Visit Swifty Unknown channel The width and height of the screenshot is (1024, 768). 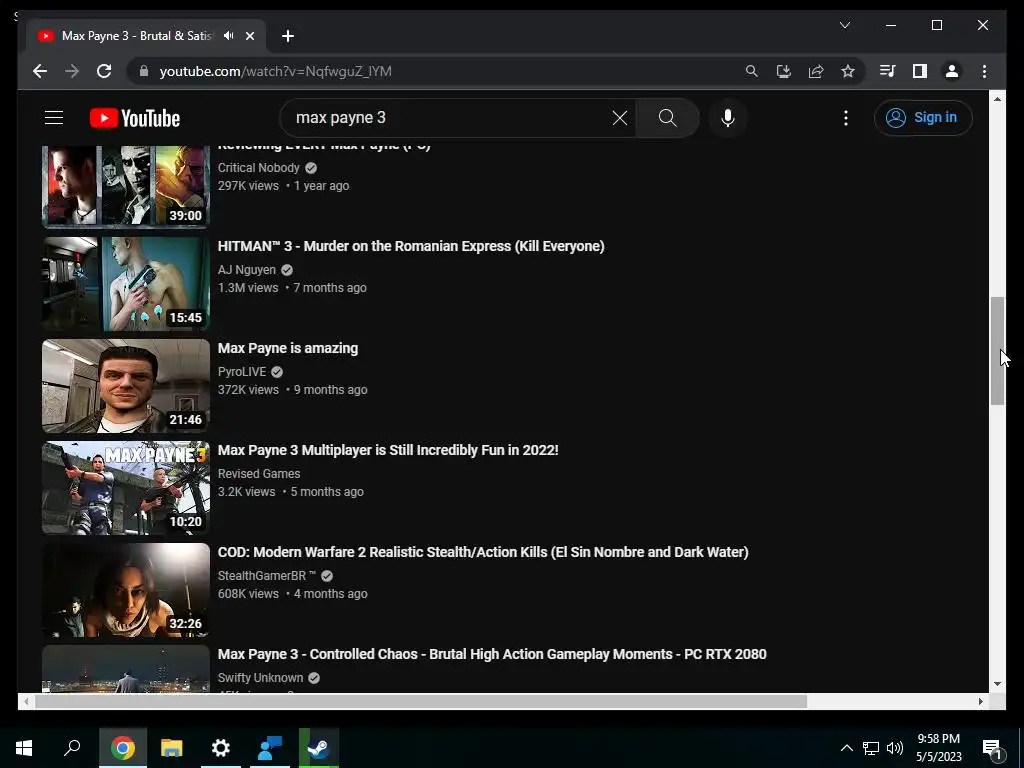click(x=260, y=677)
